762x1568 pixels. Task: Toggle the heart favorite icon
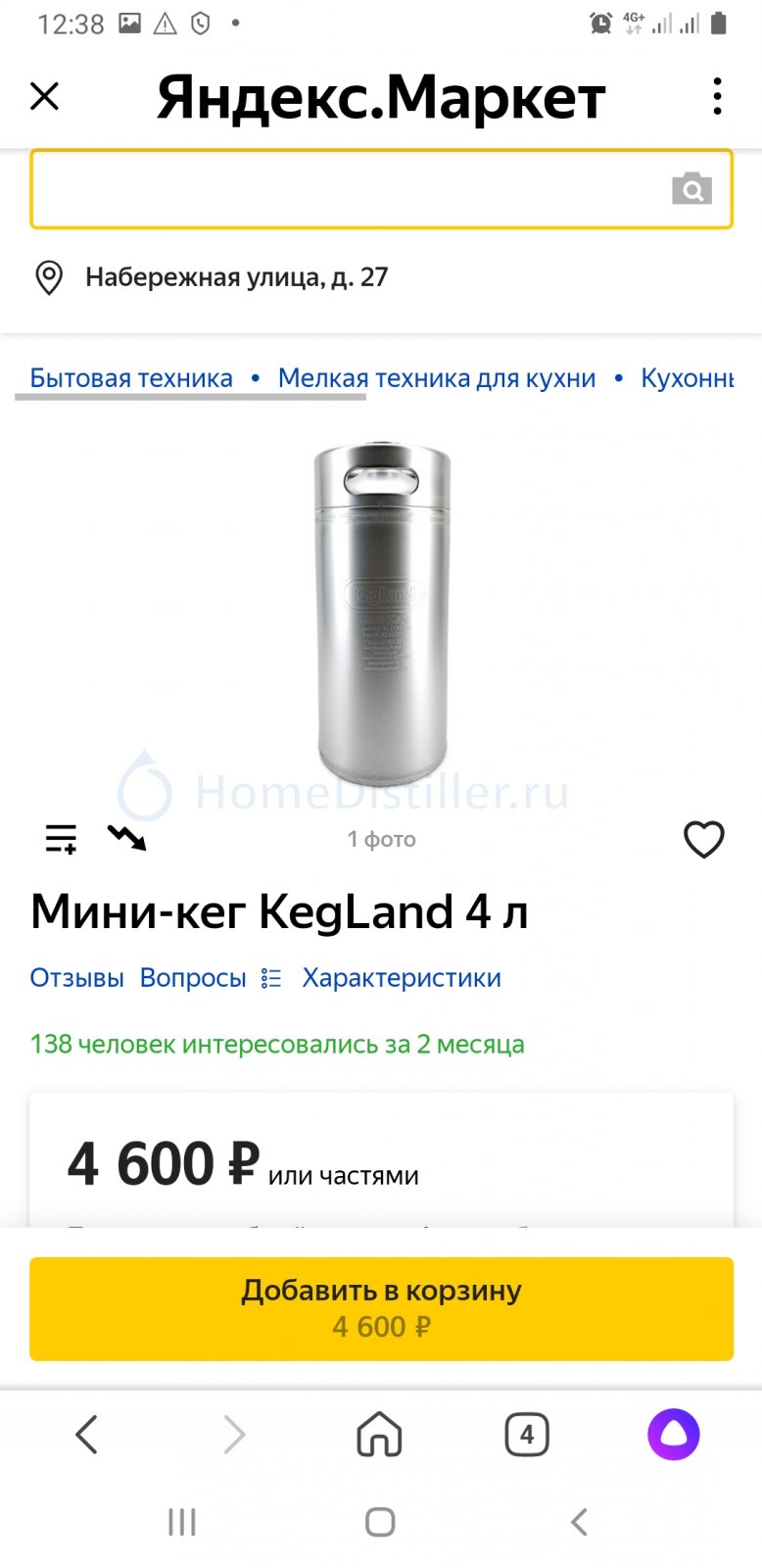click(703, 839)
